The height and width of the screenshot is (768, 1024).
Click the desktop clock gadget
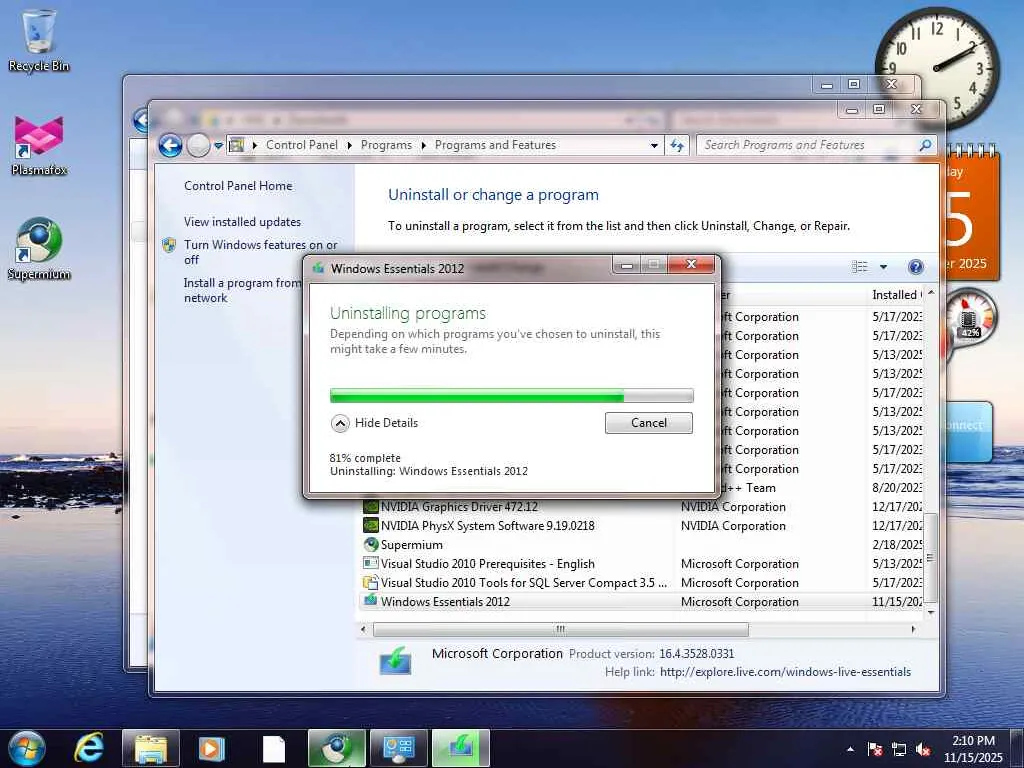pyautogui.click(x=938, y=68)
